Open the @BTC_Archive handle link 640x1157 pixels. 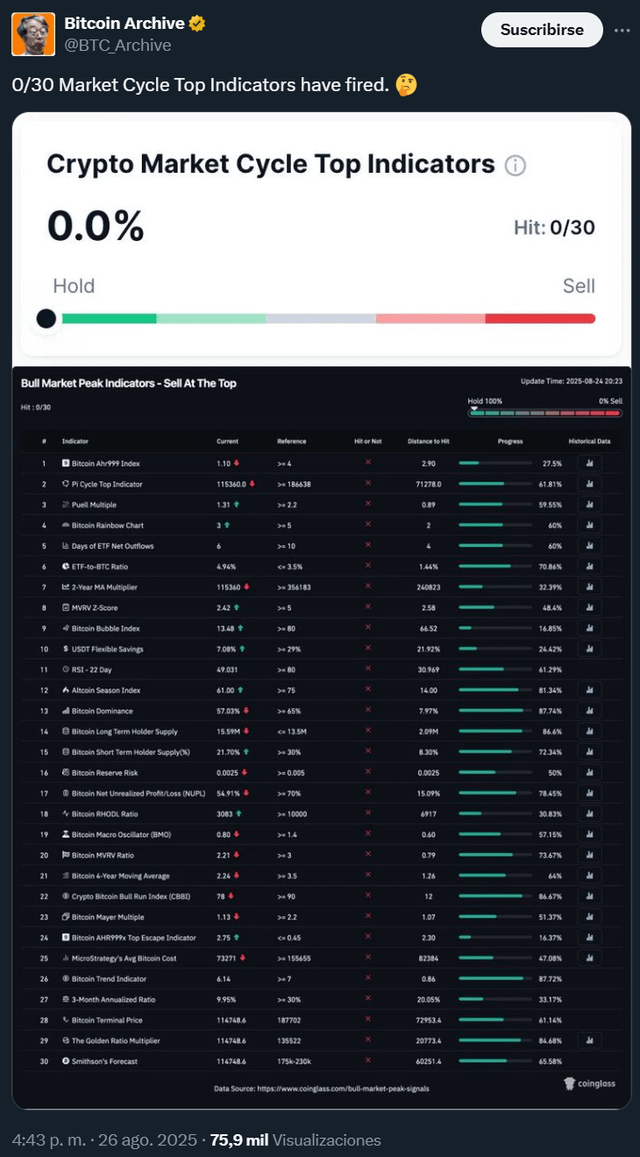pyautogui.click(x=117, y=46)
